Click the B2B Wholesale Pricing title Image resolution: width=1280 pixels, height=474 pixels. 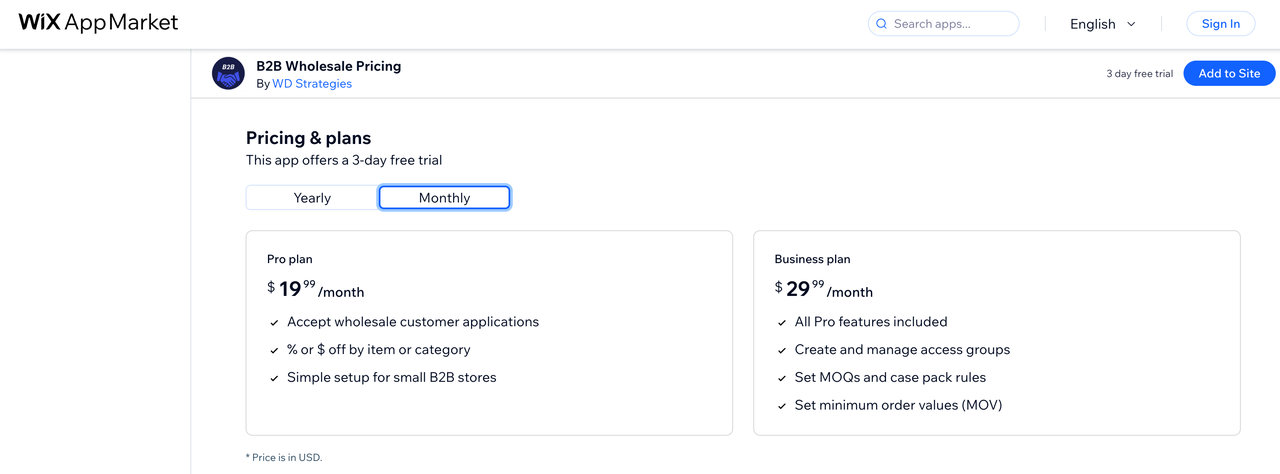click(x=328, y=66)
